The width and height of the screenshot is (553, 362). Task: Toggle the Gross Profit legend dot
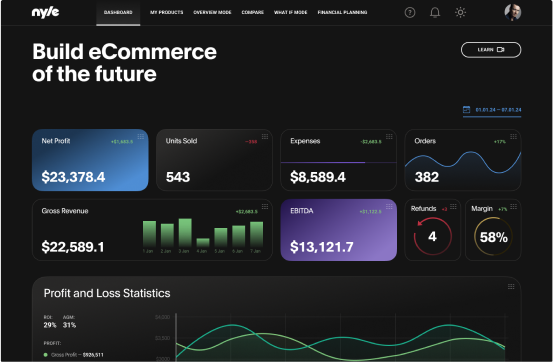[x=45, y=355]
